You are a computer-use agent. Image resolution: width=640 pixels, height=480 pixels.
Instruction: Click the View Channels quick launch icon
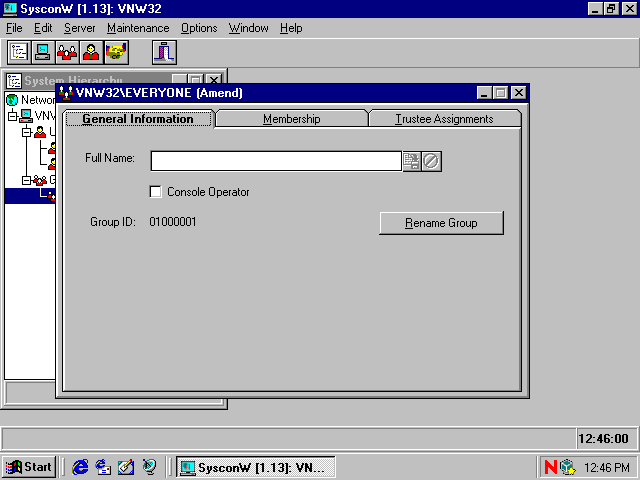coord(149,467)
